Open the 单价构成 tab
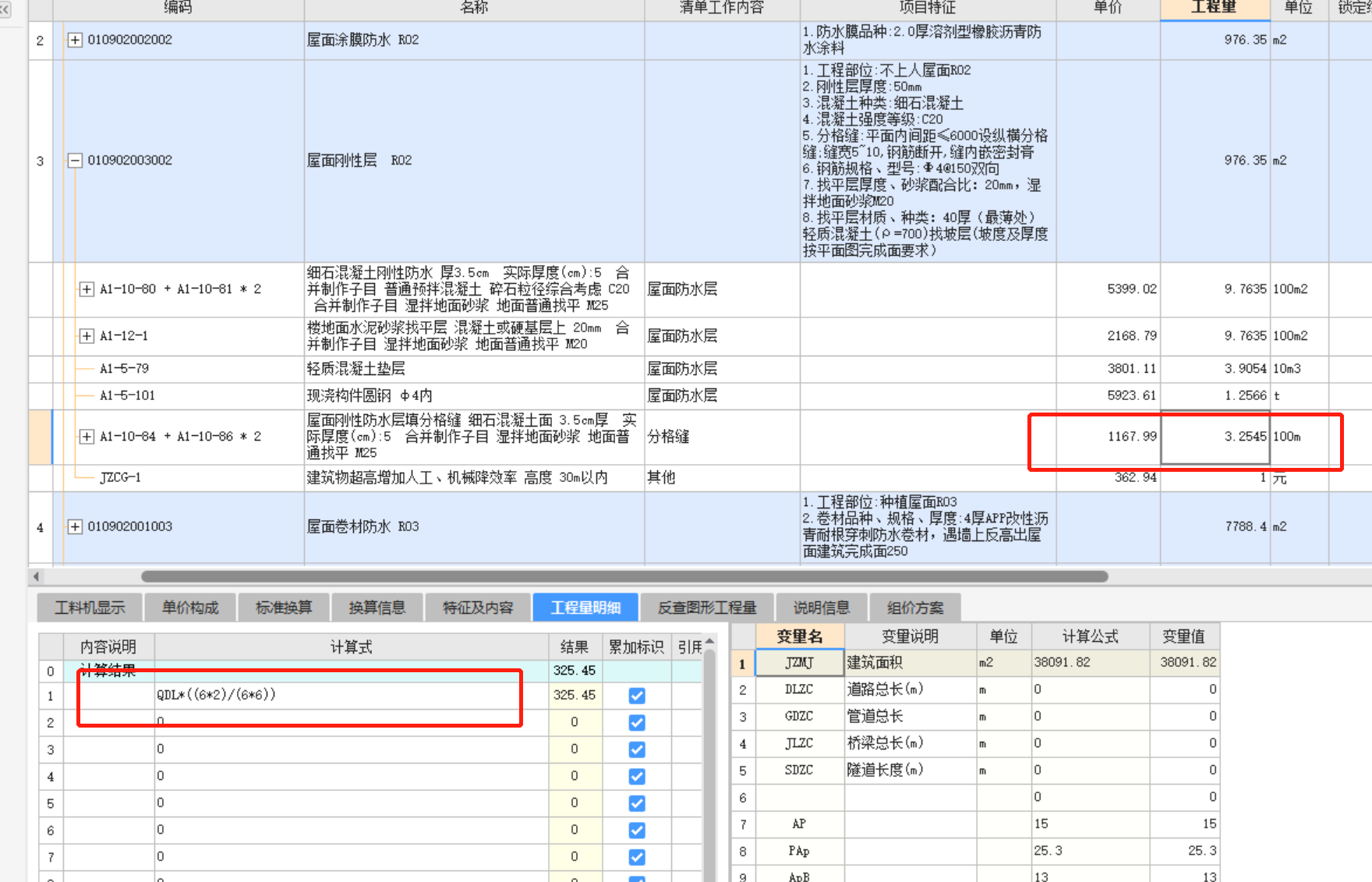 tap(190, 607)
